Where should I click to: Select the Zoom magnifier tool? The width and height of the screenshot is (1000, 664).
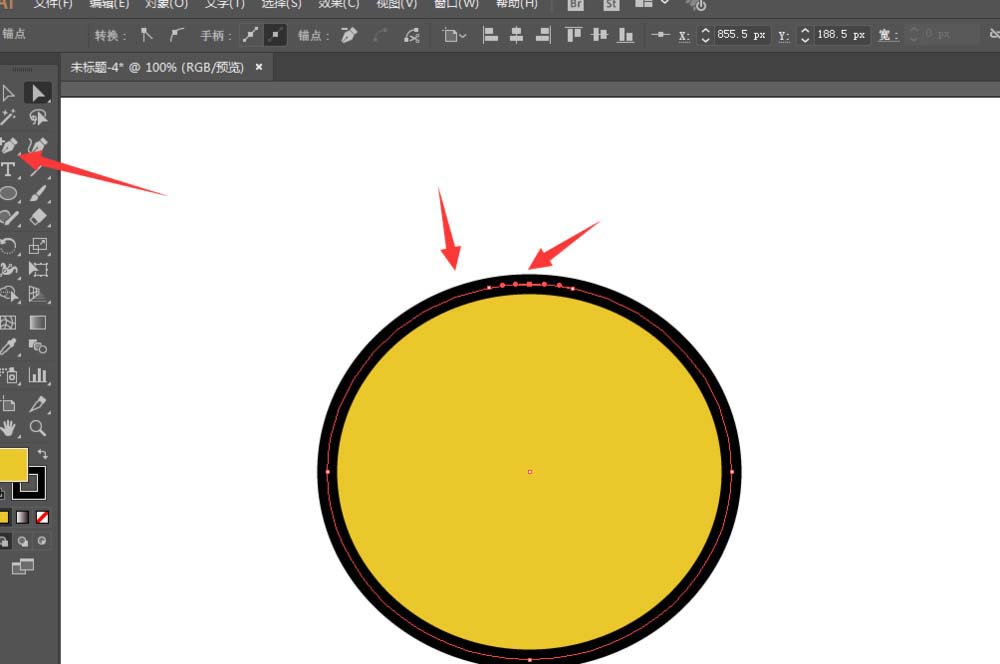pyautogui.click(x=38, y=428)
